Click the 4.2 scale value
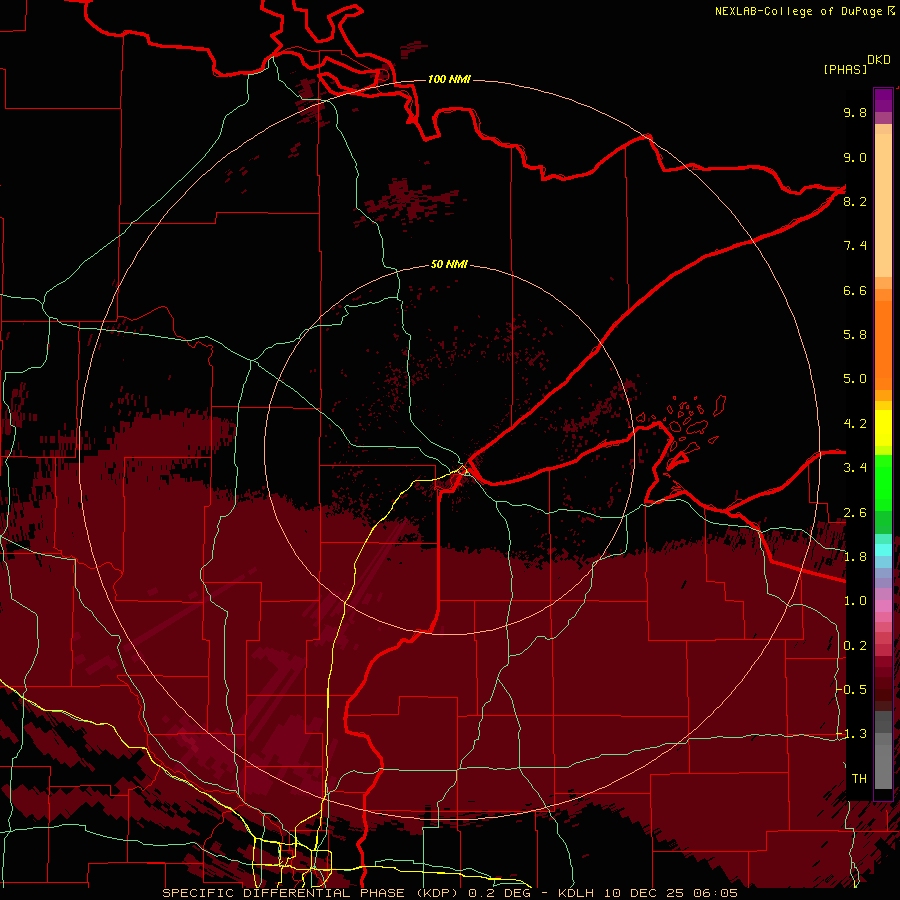 coord(855,424)
